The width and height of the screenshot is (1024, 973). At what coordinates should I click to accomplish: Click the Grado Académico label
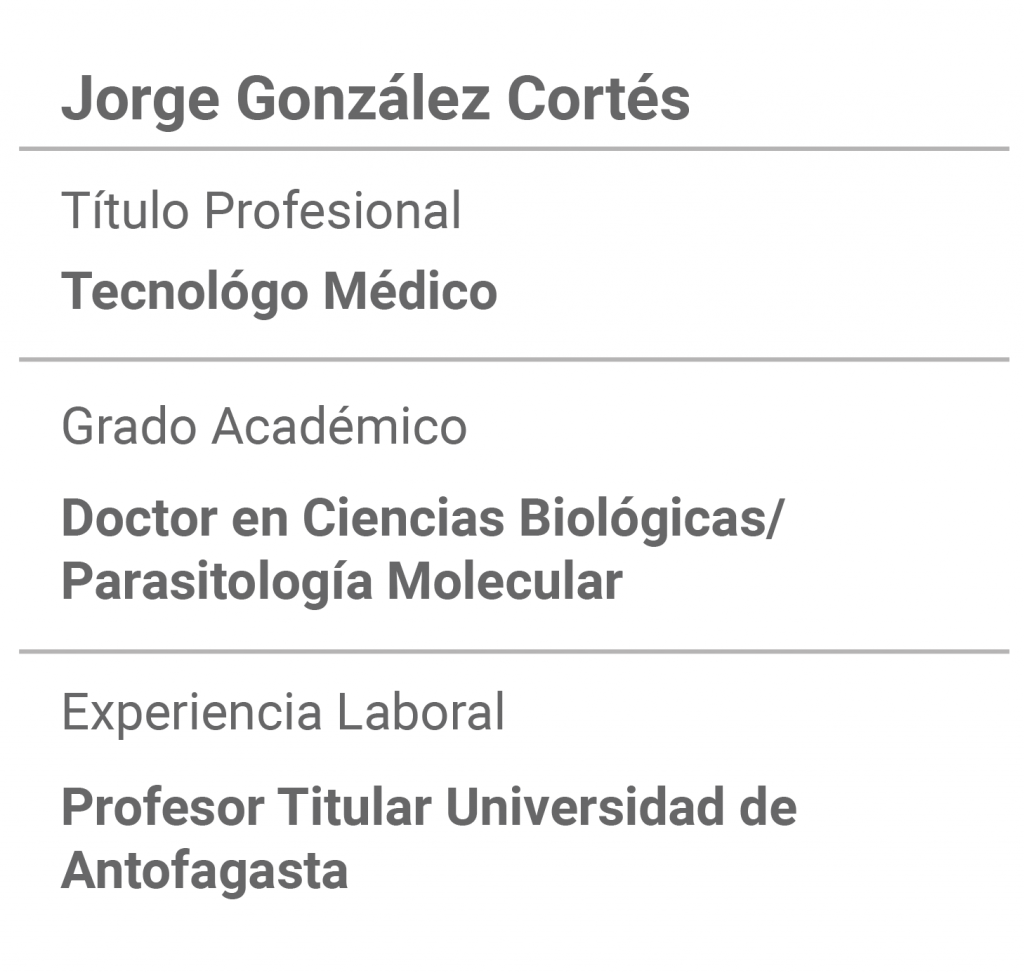264,426
